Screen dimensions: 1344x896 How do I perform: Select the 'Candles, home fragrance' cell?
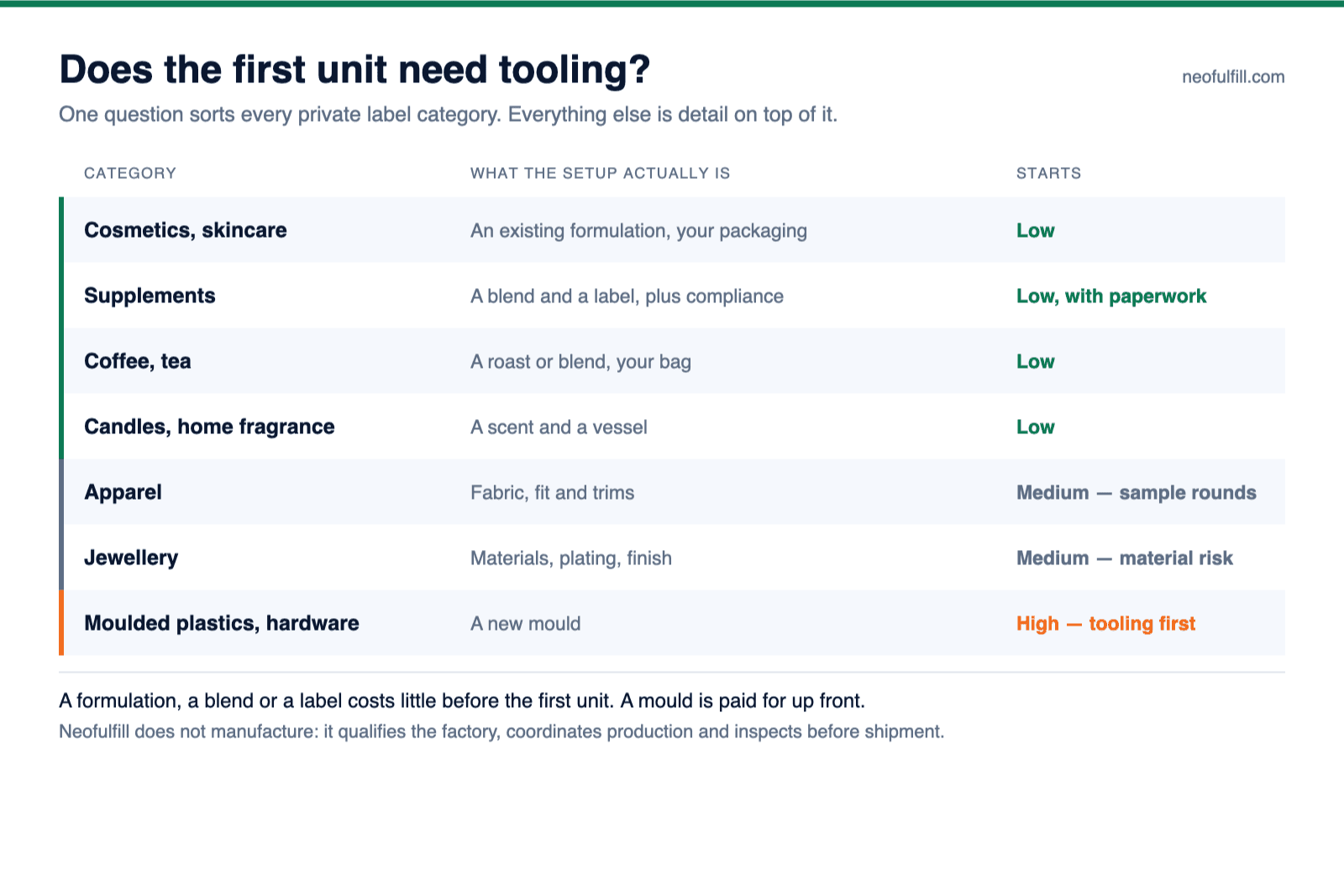coord(209,427)
